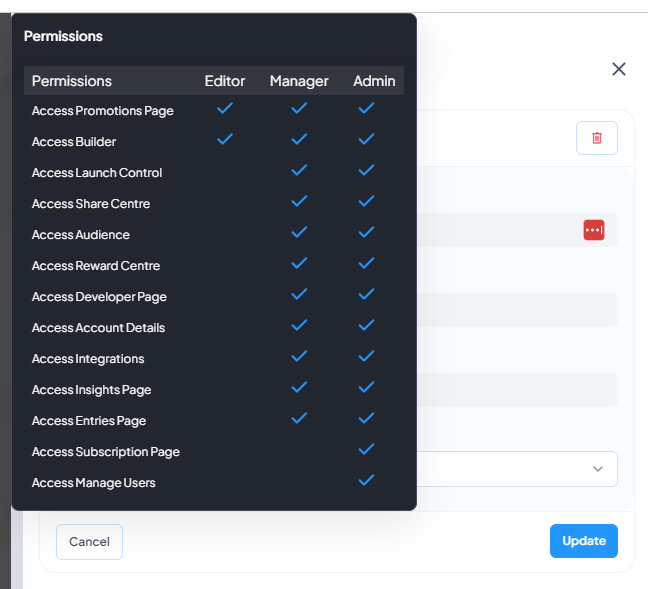
Task: Click Manager checkmark for Access Launch Control
Action: tap(299, 170)
